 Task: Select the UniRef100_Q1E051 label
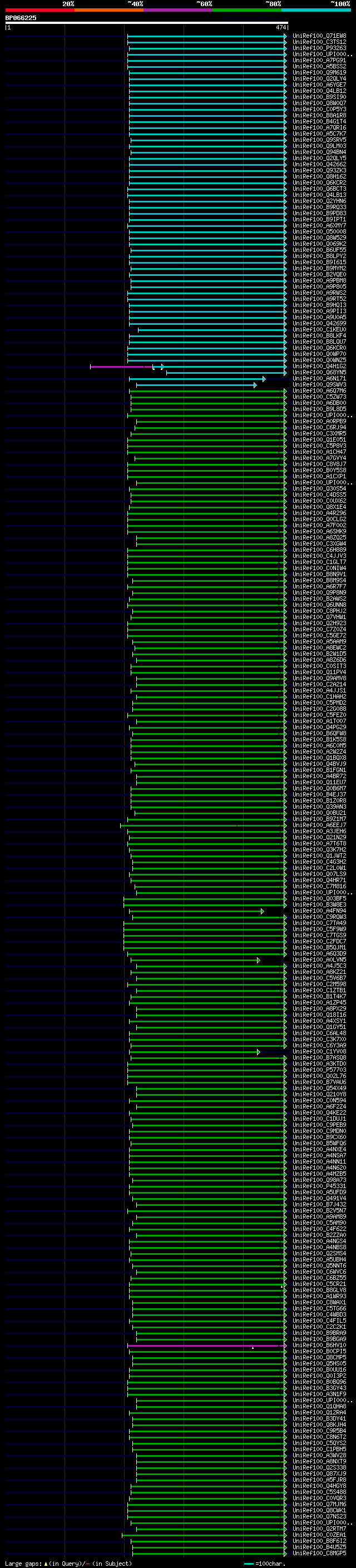coord(319,439)
